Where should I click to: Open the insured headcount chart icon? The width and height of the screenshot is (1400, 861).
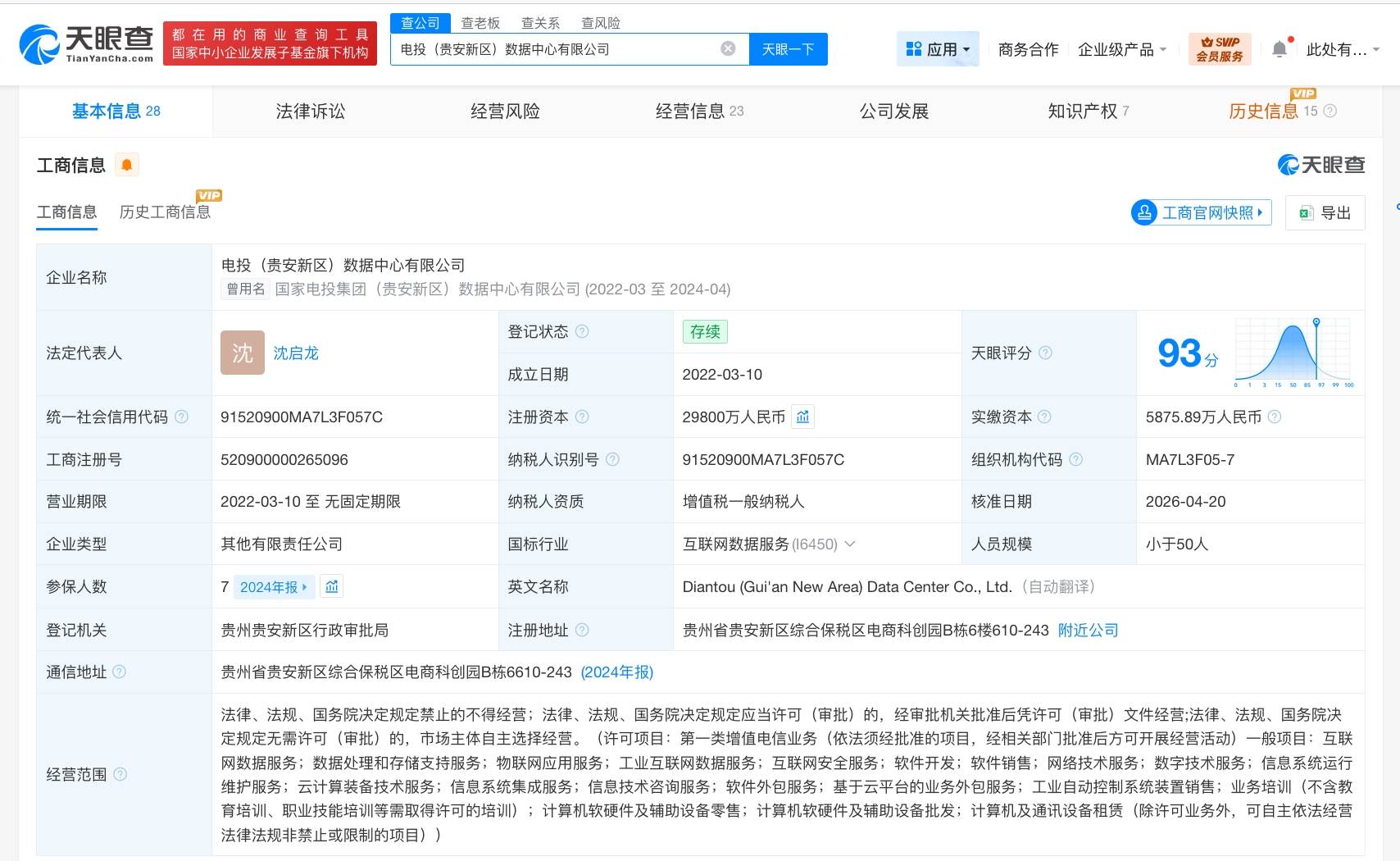332,587
